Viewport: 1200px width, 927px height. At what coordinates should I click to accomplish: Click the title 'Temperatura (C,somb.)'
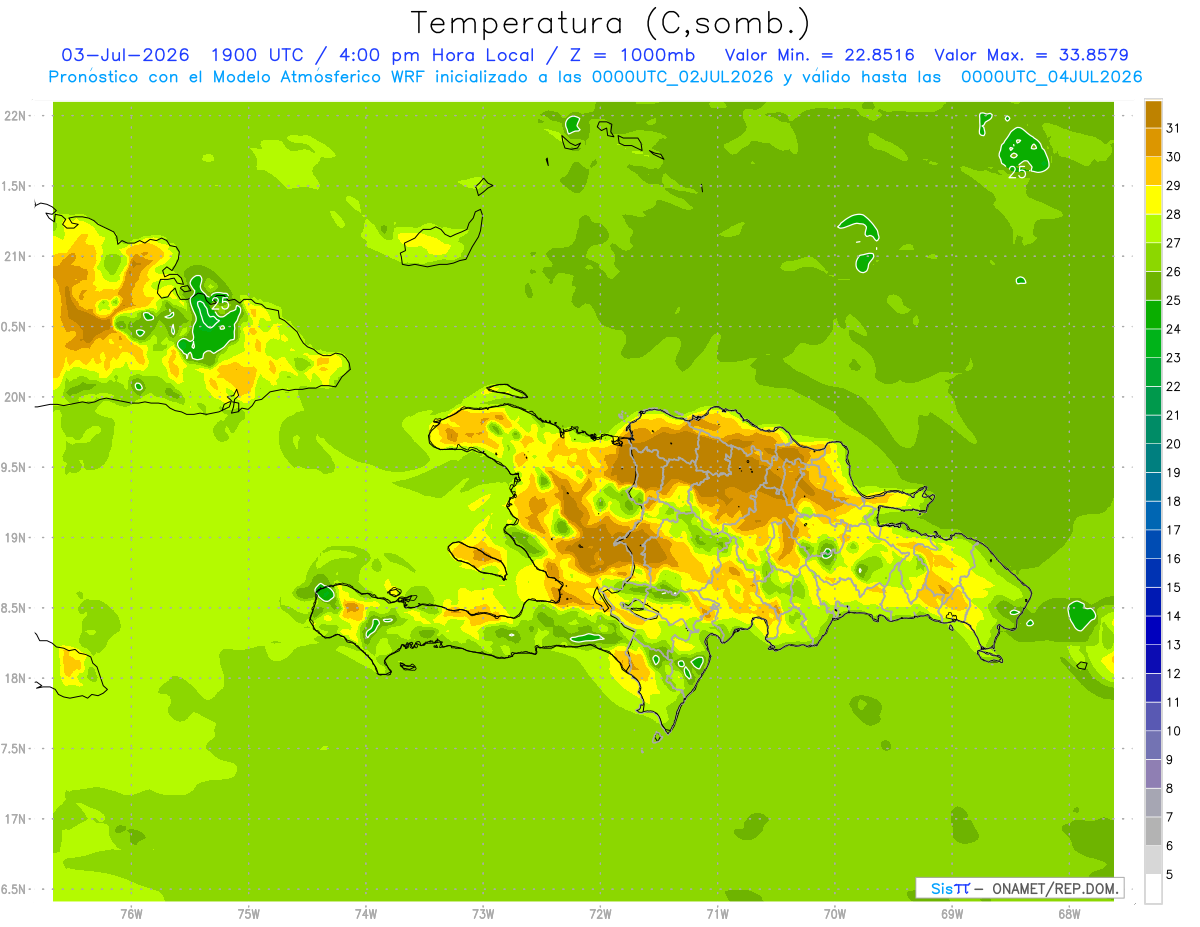(610, 22)
